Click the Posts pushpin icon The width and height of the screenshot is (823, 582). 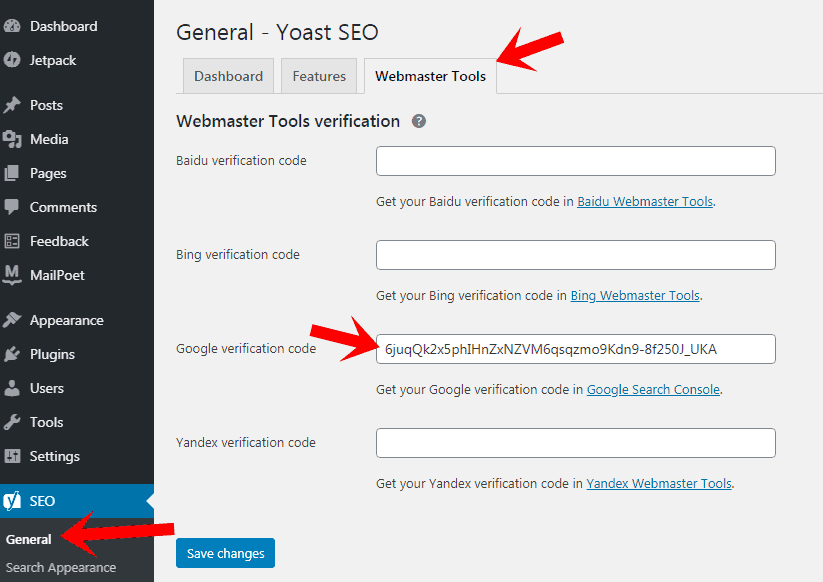pyautogui.click(x=13, y=105)
